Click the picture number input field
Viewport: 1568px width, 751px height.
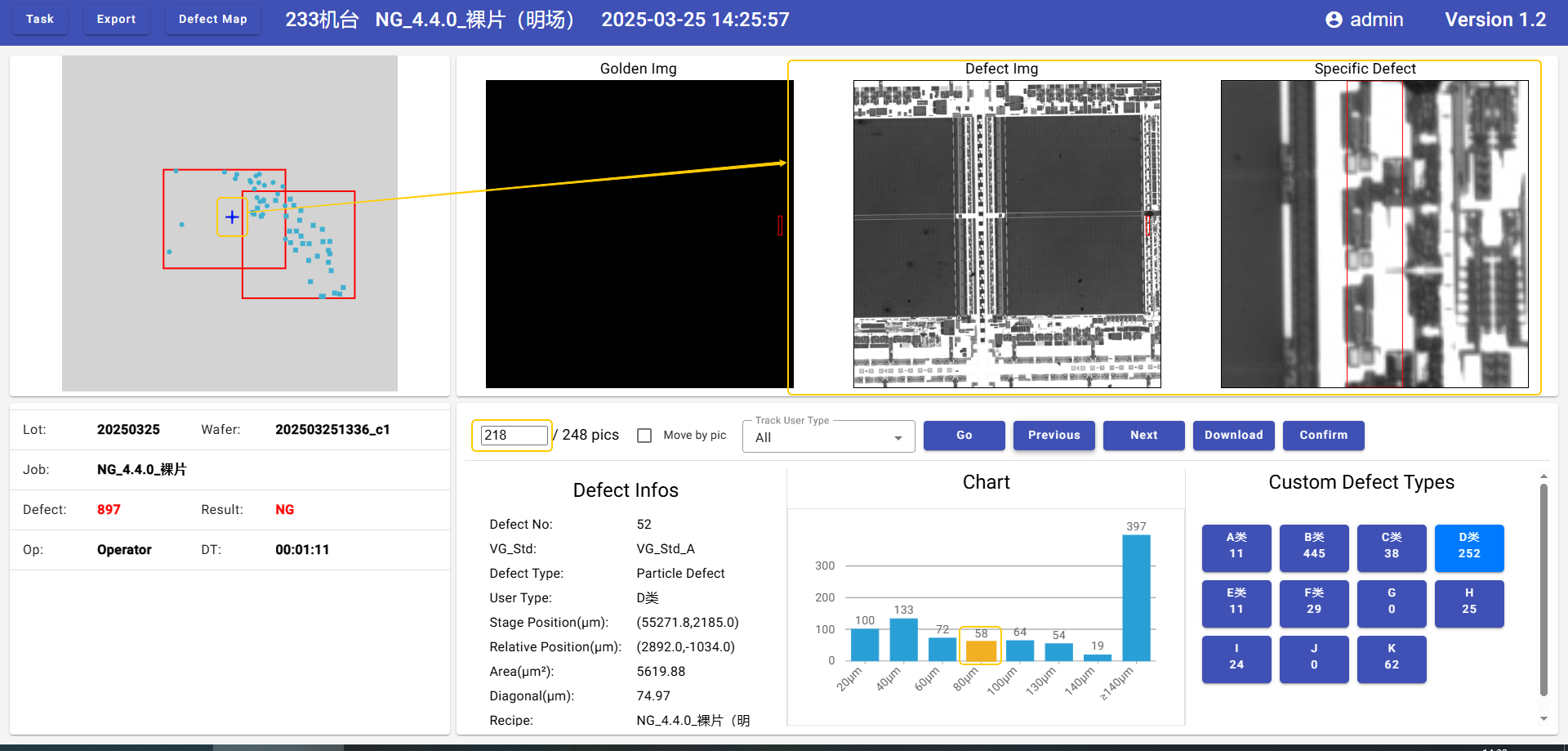(514, 436)
